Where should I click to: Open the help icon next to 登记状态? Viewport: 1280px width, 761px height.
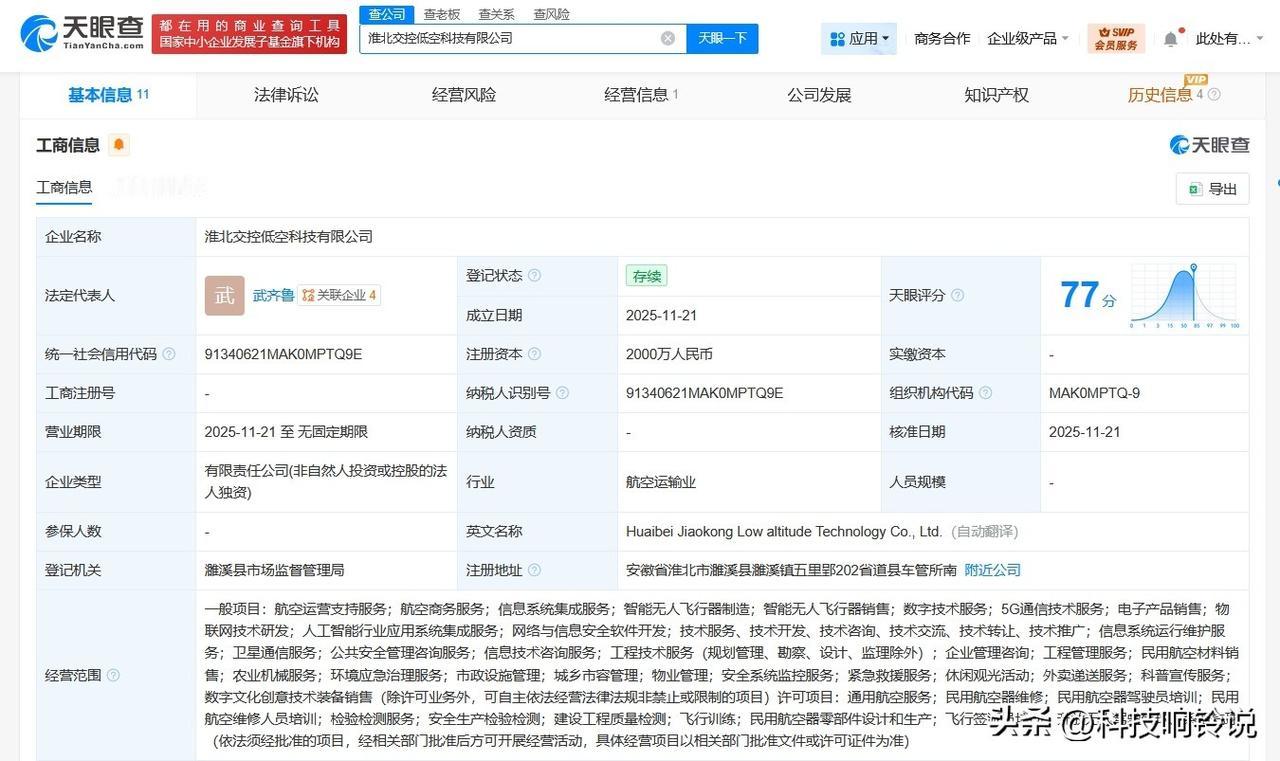[536, 275]
